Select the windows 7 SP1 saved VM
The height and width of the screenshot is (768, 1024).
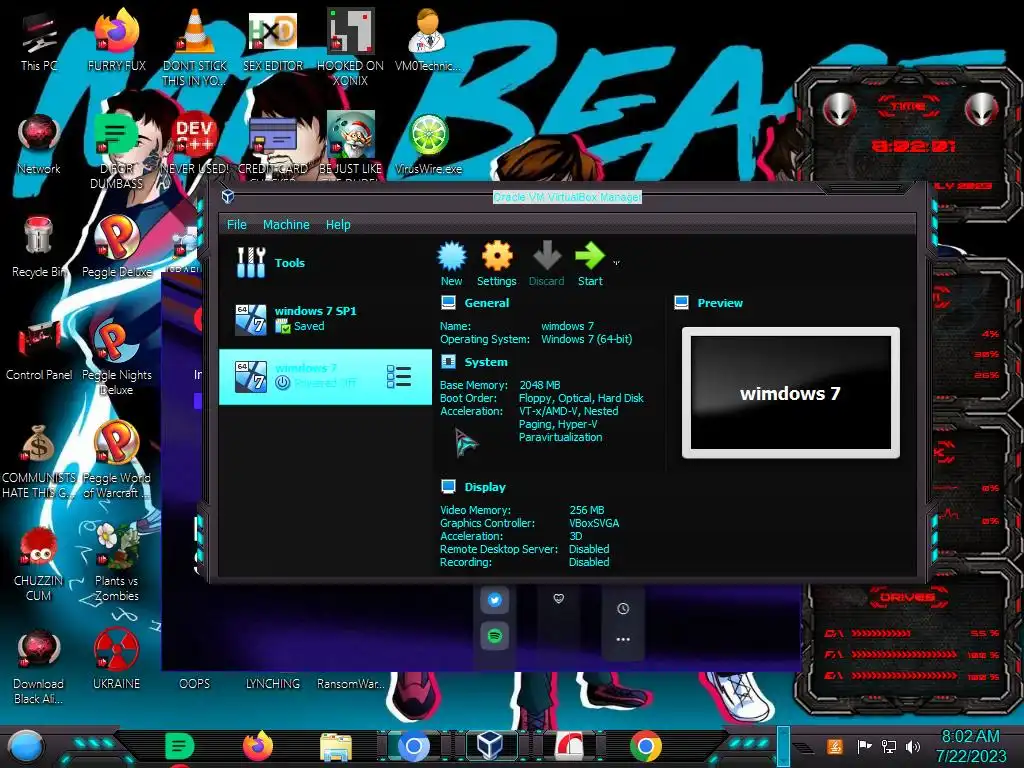pos(325,319)
